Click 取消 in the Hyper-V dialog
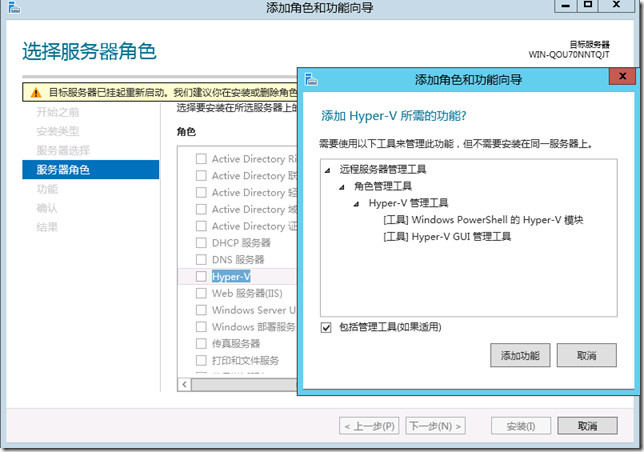Image resolution: width=644 pixels, height=452 pixels. 586,356
